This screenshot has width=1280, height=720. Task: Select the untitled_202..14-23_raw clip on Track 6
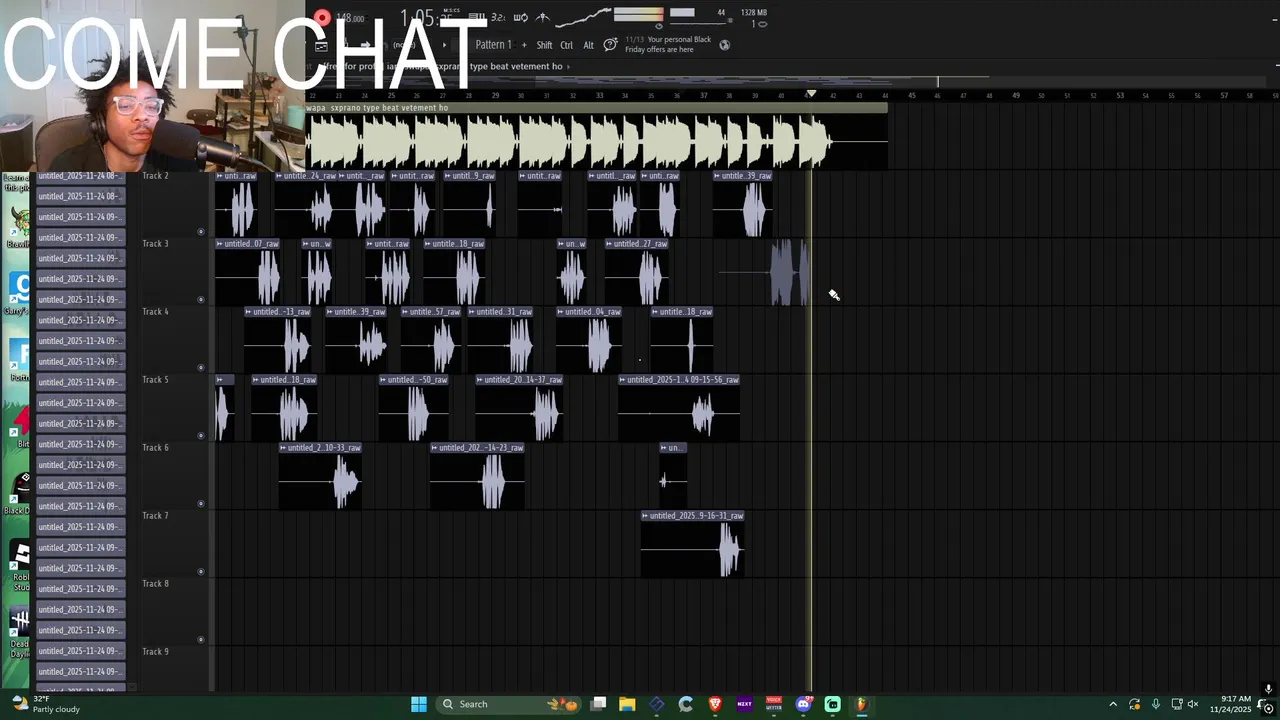(x=478, y=476)
